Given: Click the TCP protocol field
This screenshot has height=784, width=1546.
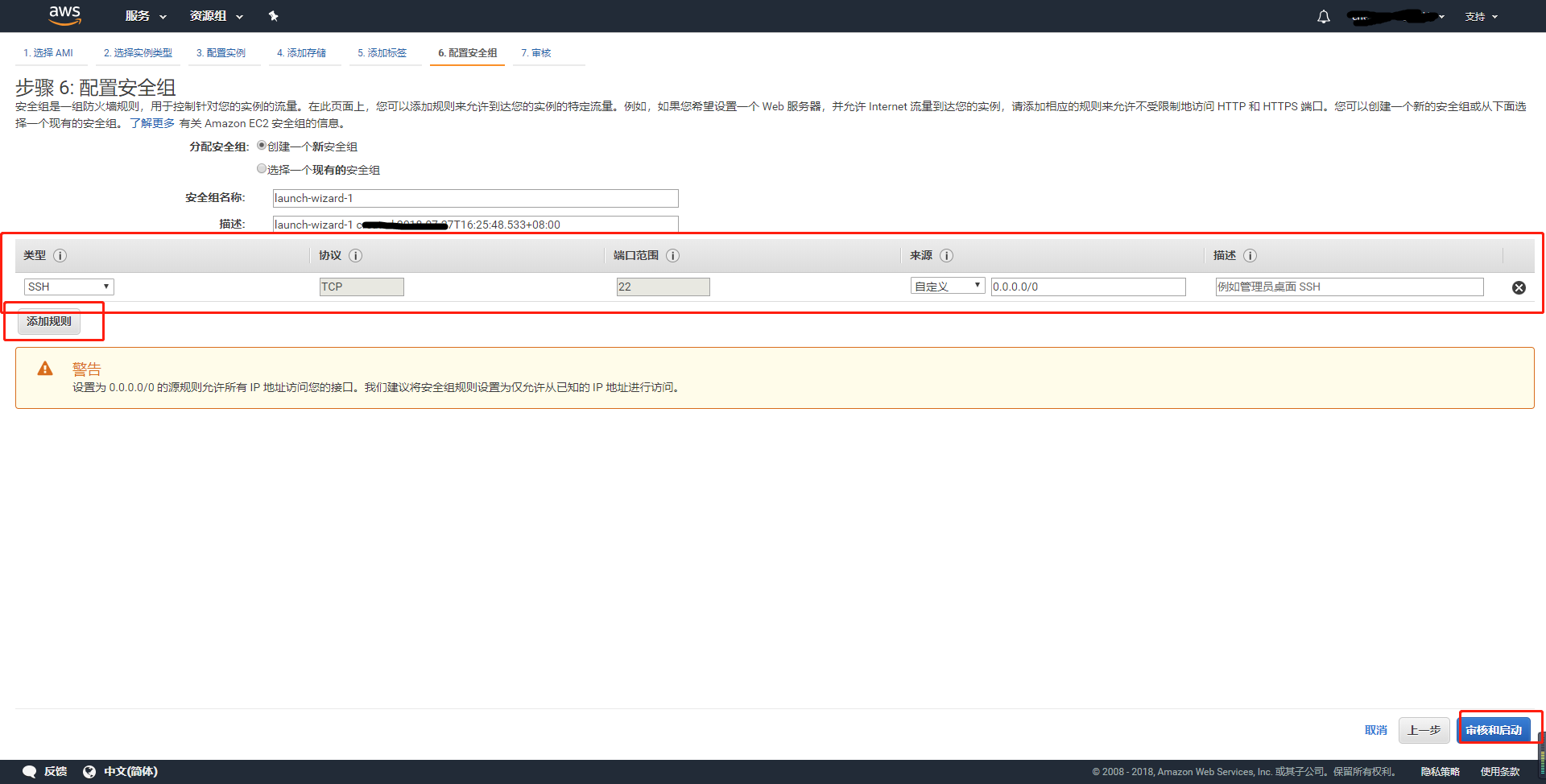Looking at the screenshot, I should point(362,287).
